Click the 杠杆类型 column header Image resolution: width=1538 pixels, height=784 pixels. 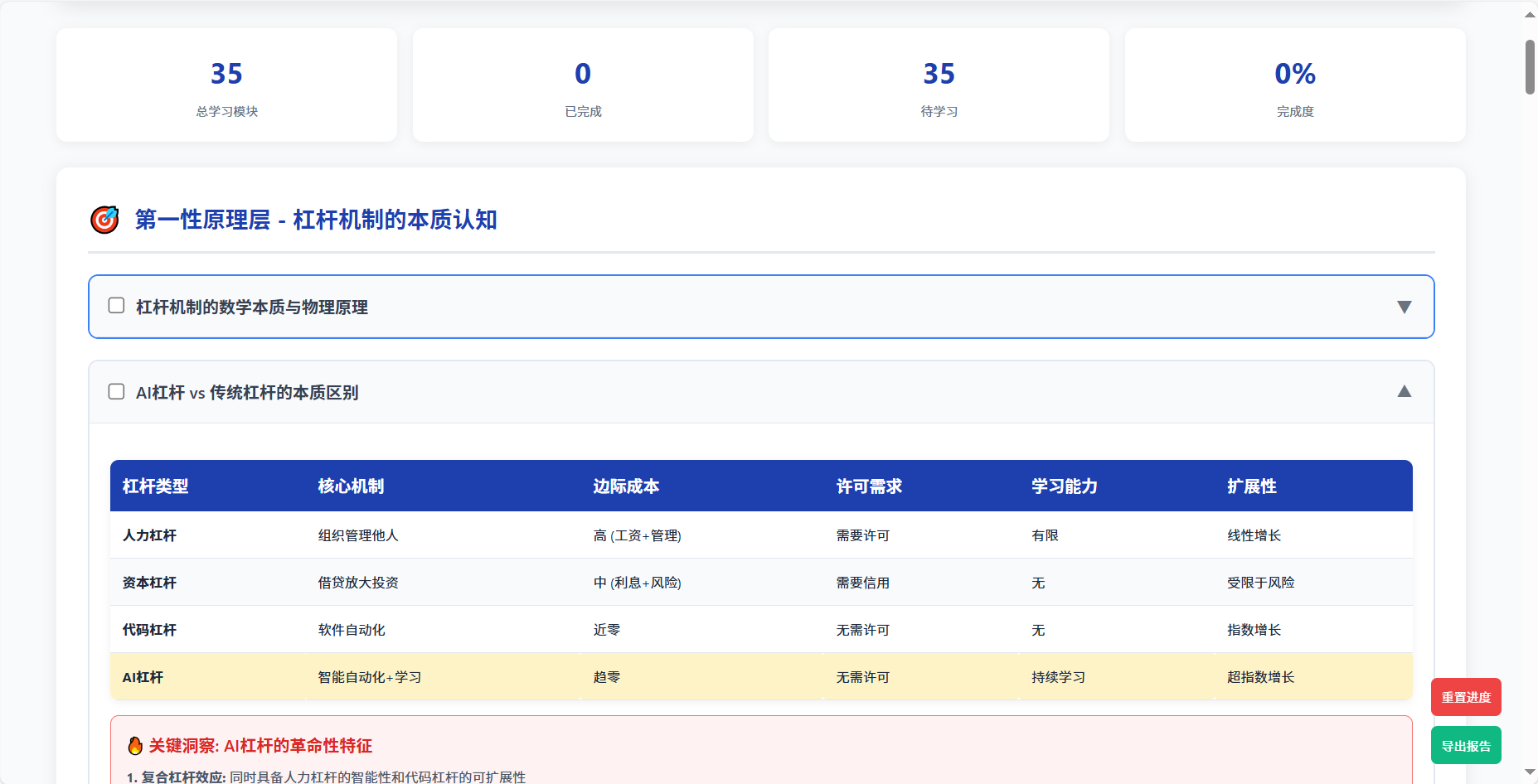(156, 486)
